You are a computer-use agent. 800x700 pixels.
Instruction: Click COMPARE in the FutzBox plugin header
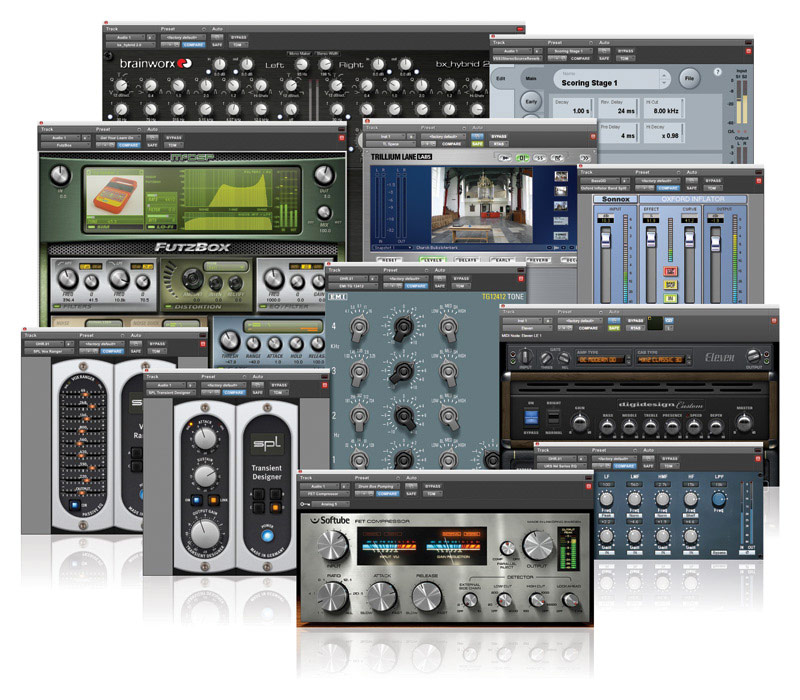[128, 145]
